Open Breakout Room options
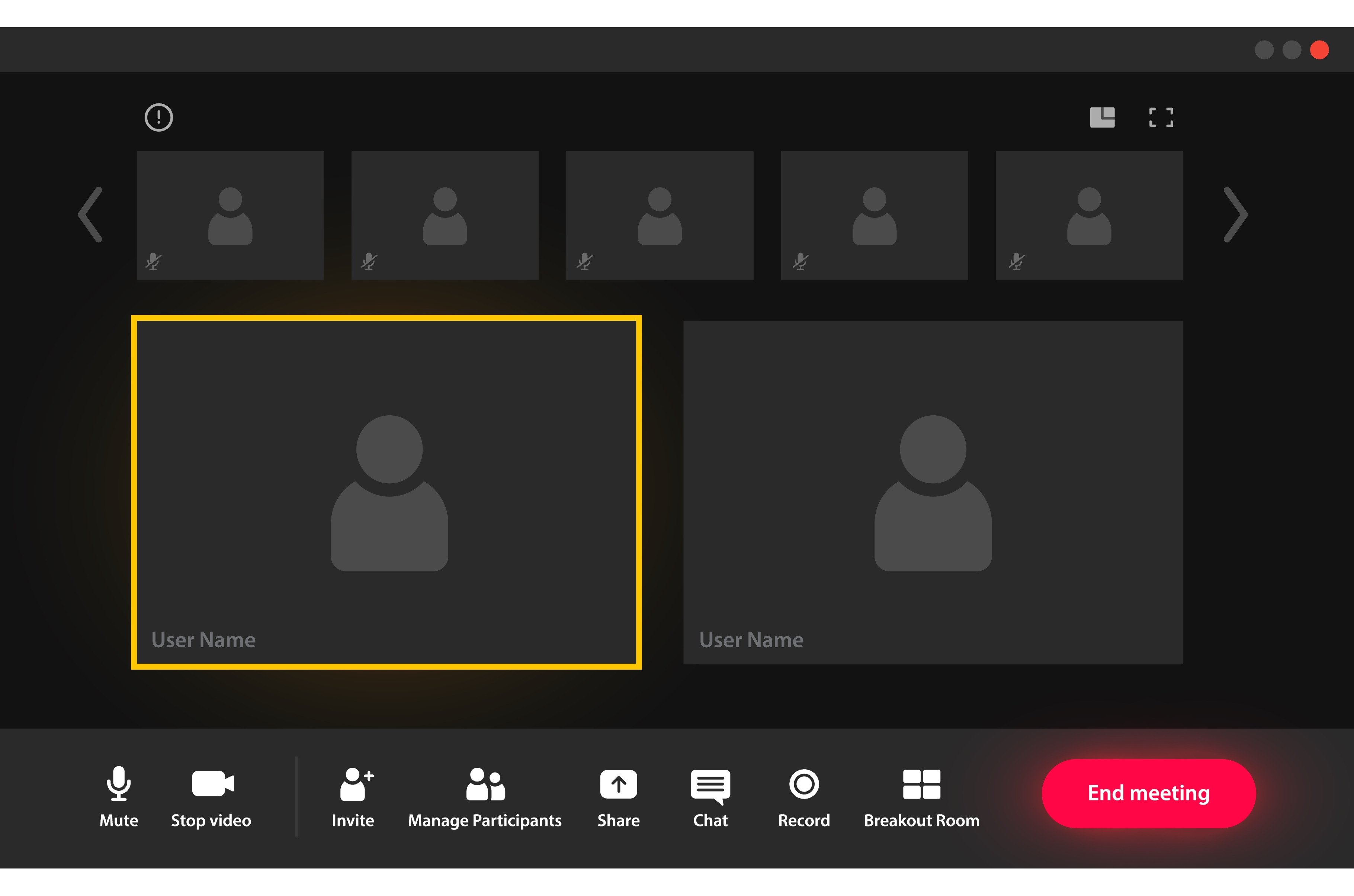 (921, 784)
